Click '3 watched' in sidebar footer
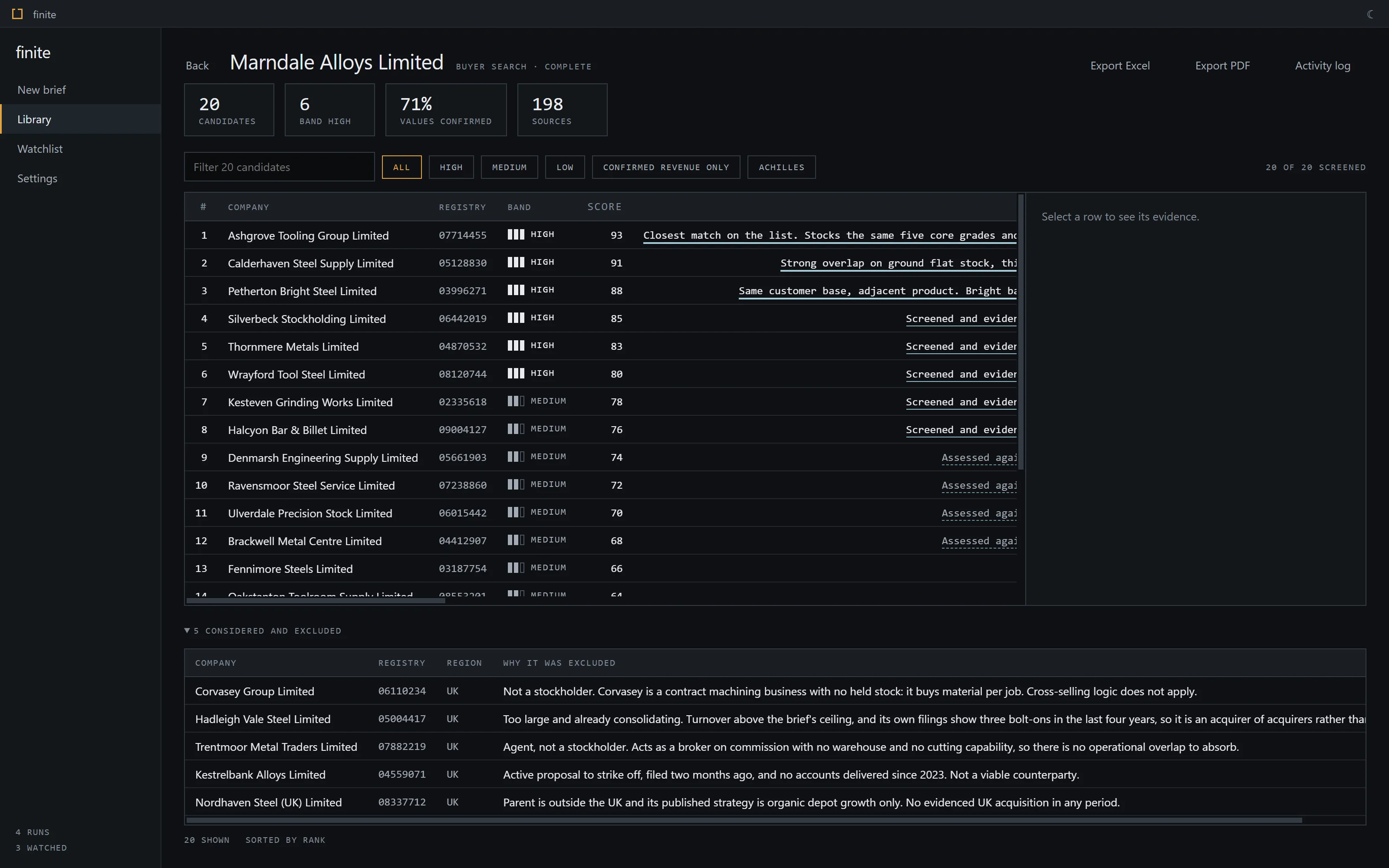1389x868 pixels. tap(41, 848)
